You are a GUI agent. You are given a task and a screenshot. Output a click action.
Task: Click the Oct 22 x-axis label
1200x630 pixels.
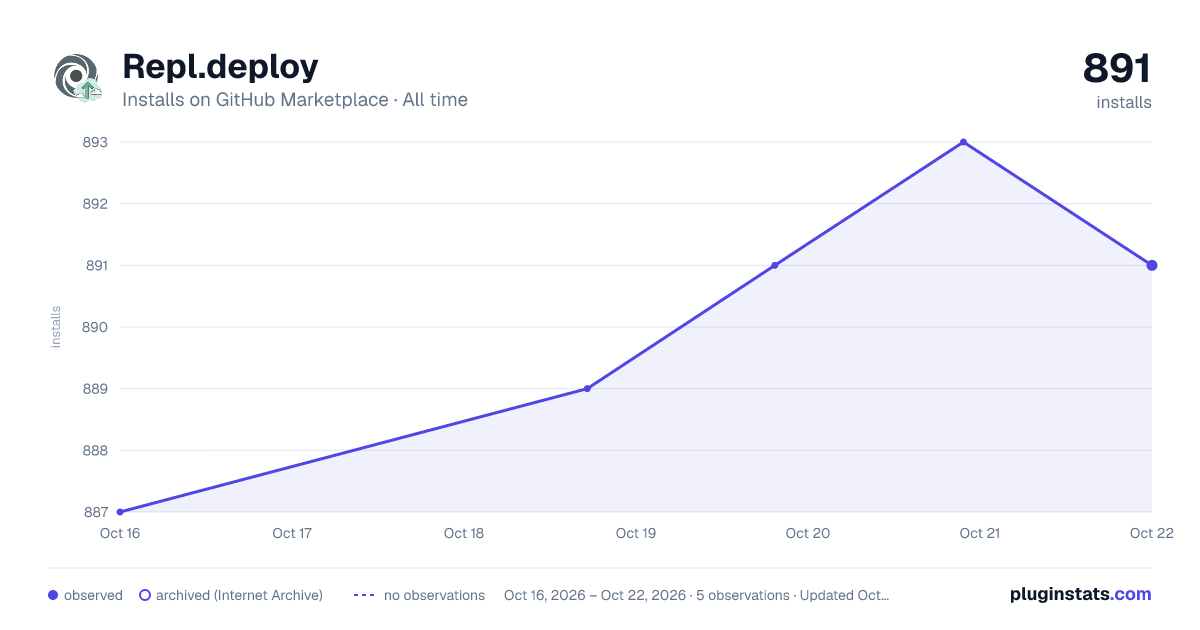pos(1151,533)
